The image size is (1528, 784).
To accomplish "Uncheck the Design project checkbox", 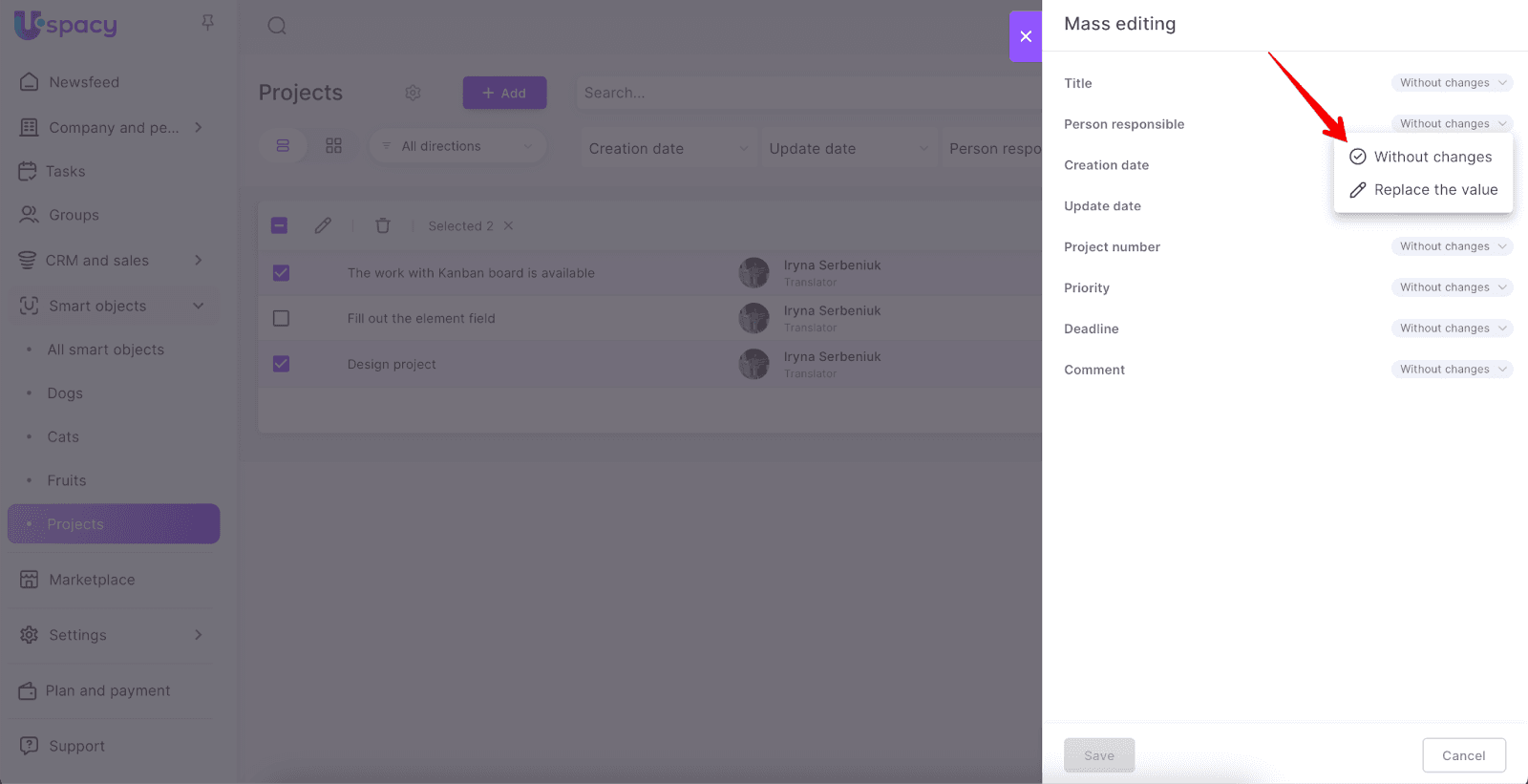I will [x=281, y=364].
